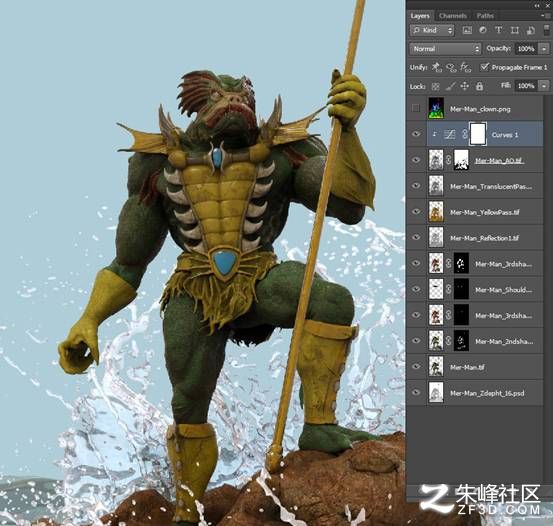The image size is (553, 526).
Task: Click the mask link icon on Mer-Man_AO.tif
Action: pyautogui.click(x=449, y=160)
